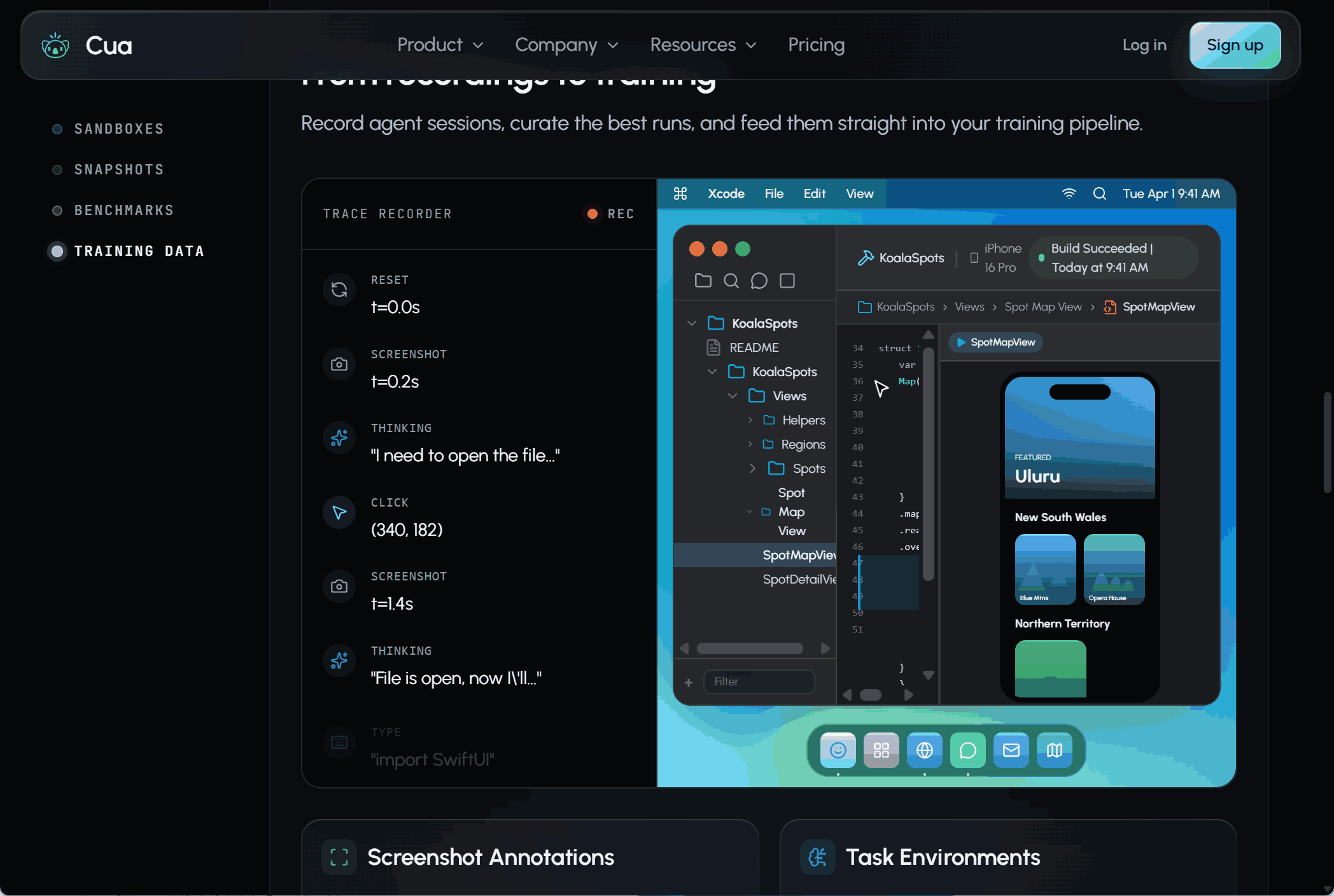Click the Screenshot Annotations card icon

[x=339, y=857]
